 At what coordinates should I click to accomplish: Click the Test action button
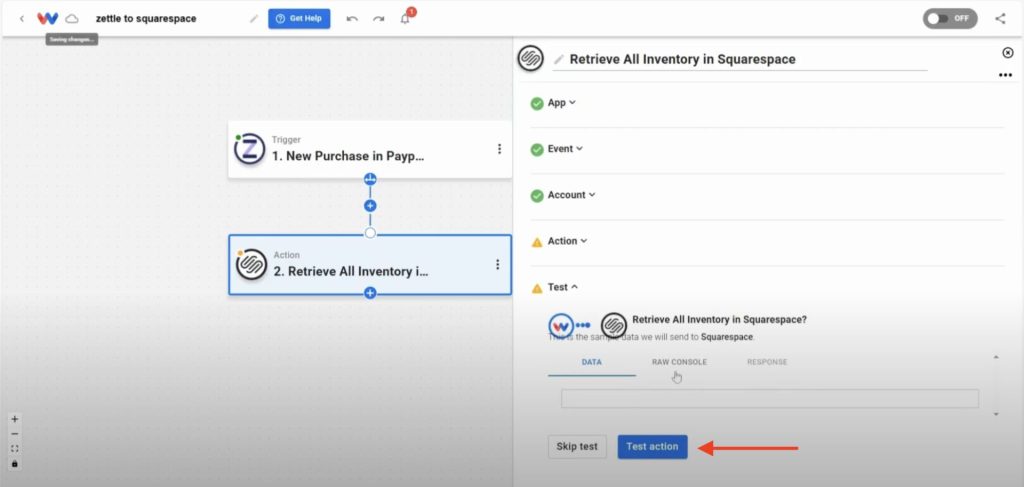652,447
